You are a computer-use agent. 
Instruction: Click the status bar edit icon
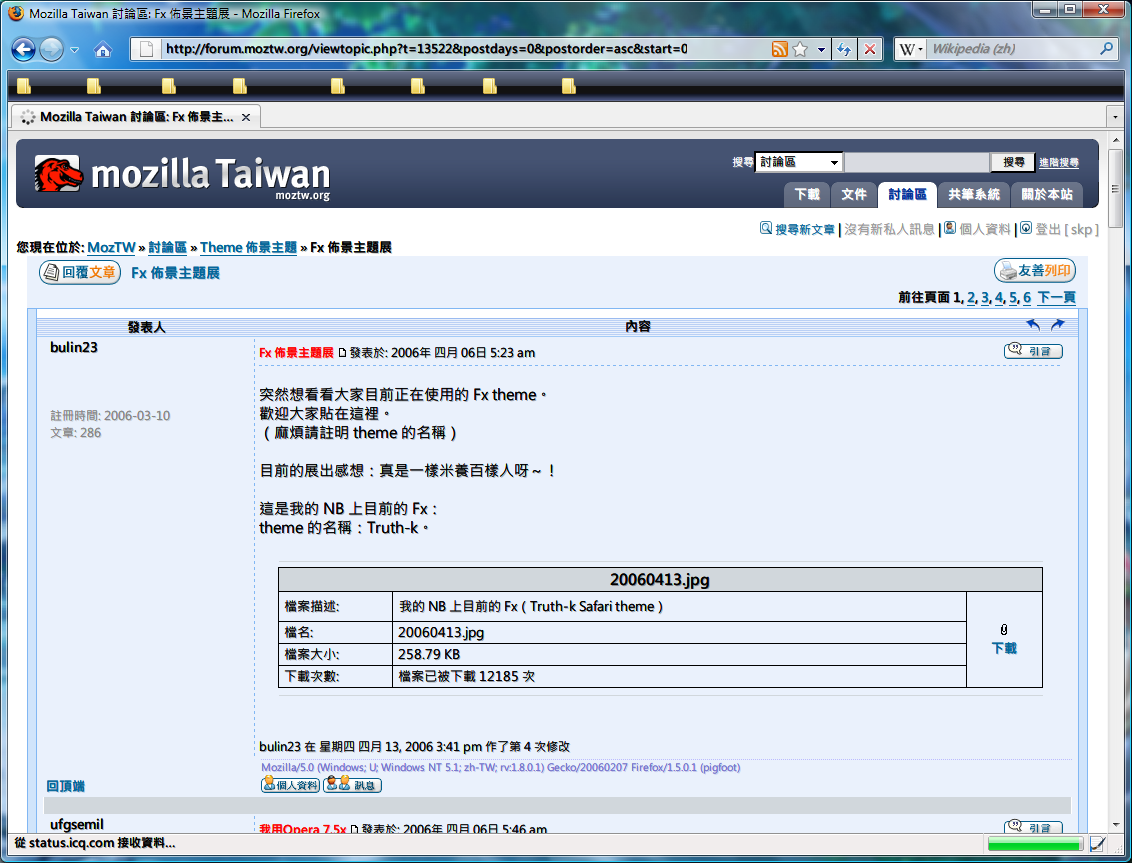1098,843
